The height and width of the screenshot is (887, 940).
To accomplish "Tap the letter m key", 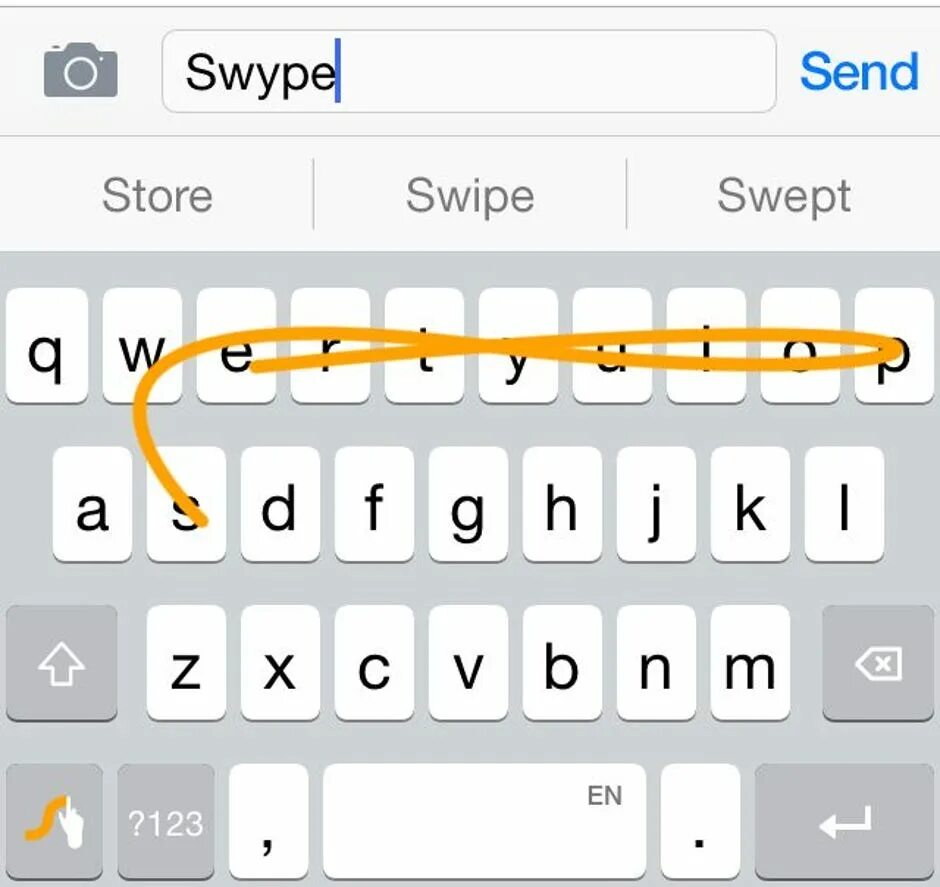I will pyautogui.click(x=750, y=662).
